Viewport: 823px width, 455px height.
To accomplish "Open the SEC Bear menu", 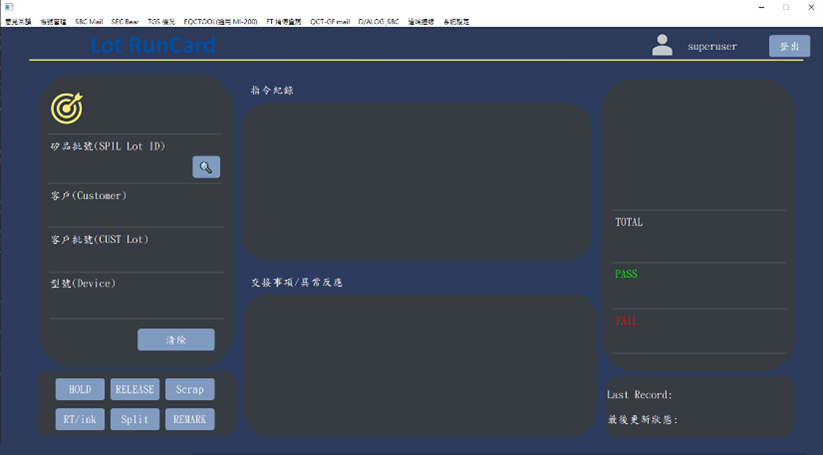I will click(x=125, y=22).
